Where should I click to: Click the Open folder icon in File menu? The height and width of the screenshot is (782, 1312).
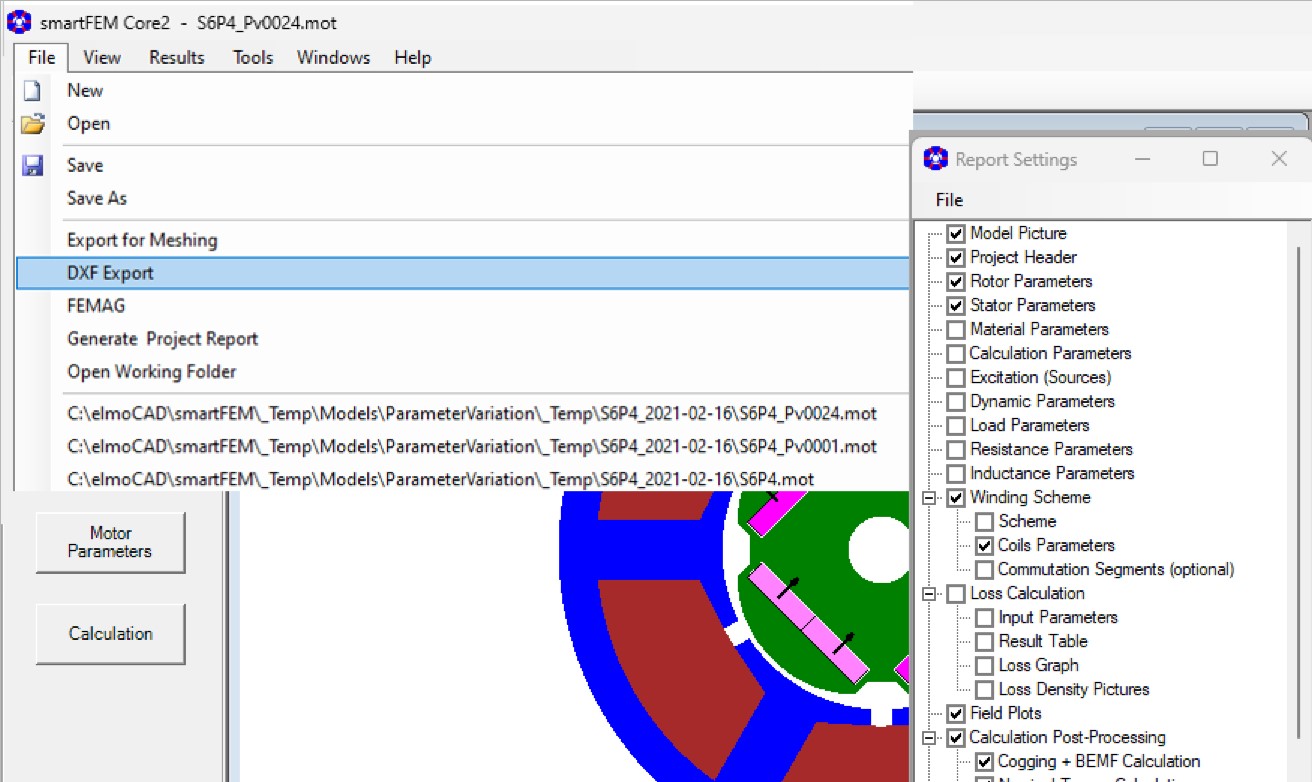coord(33,124)
